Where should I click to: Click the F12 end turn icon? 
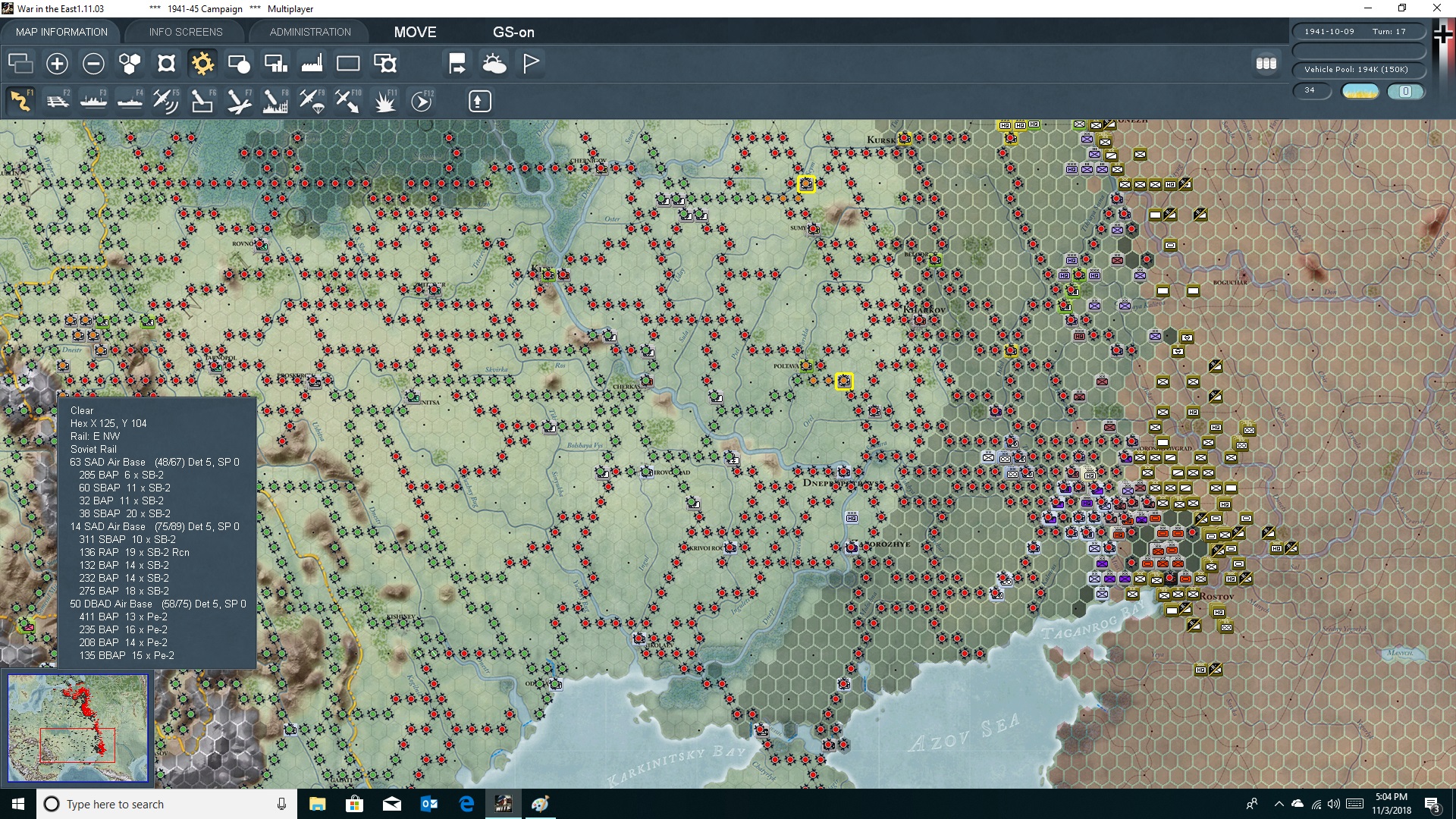(x=422, y=101)
